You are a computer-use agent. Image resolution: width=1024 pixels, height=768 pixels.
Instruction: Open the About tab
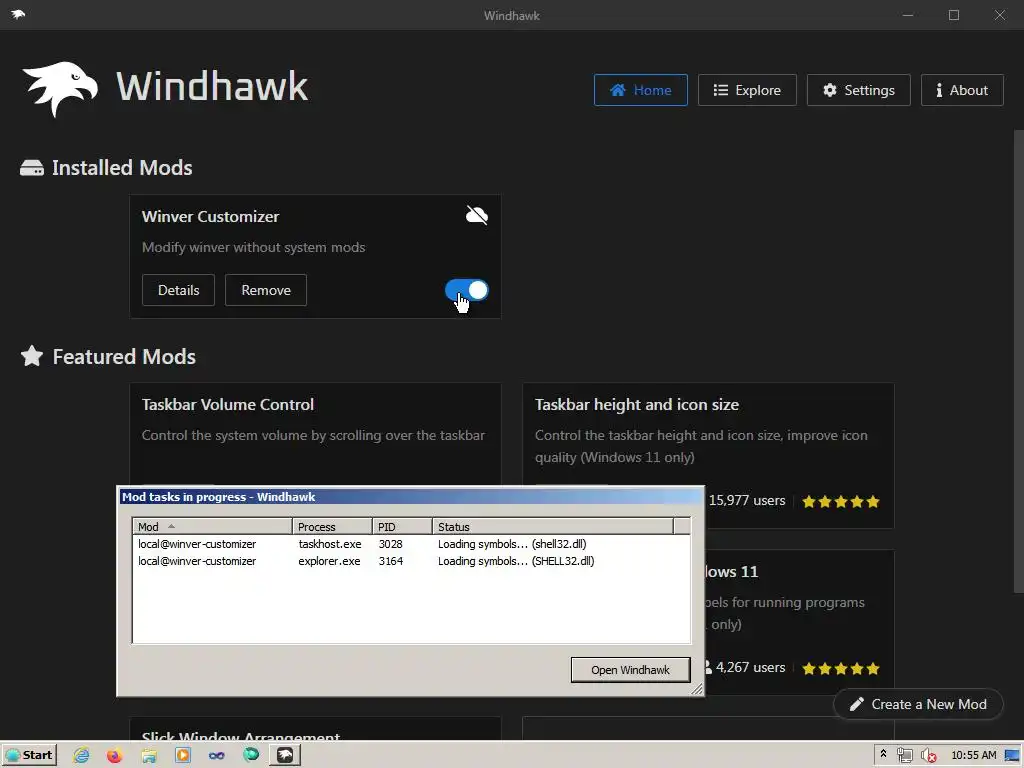[962, 90]
